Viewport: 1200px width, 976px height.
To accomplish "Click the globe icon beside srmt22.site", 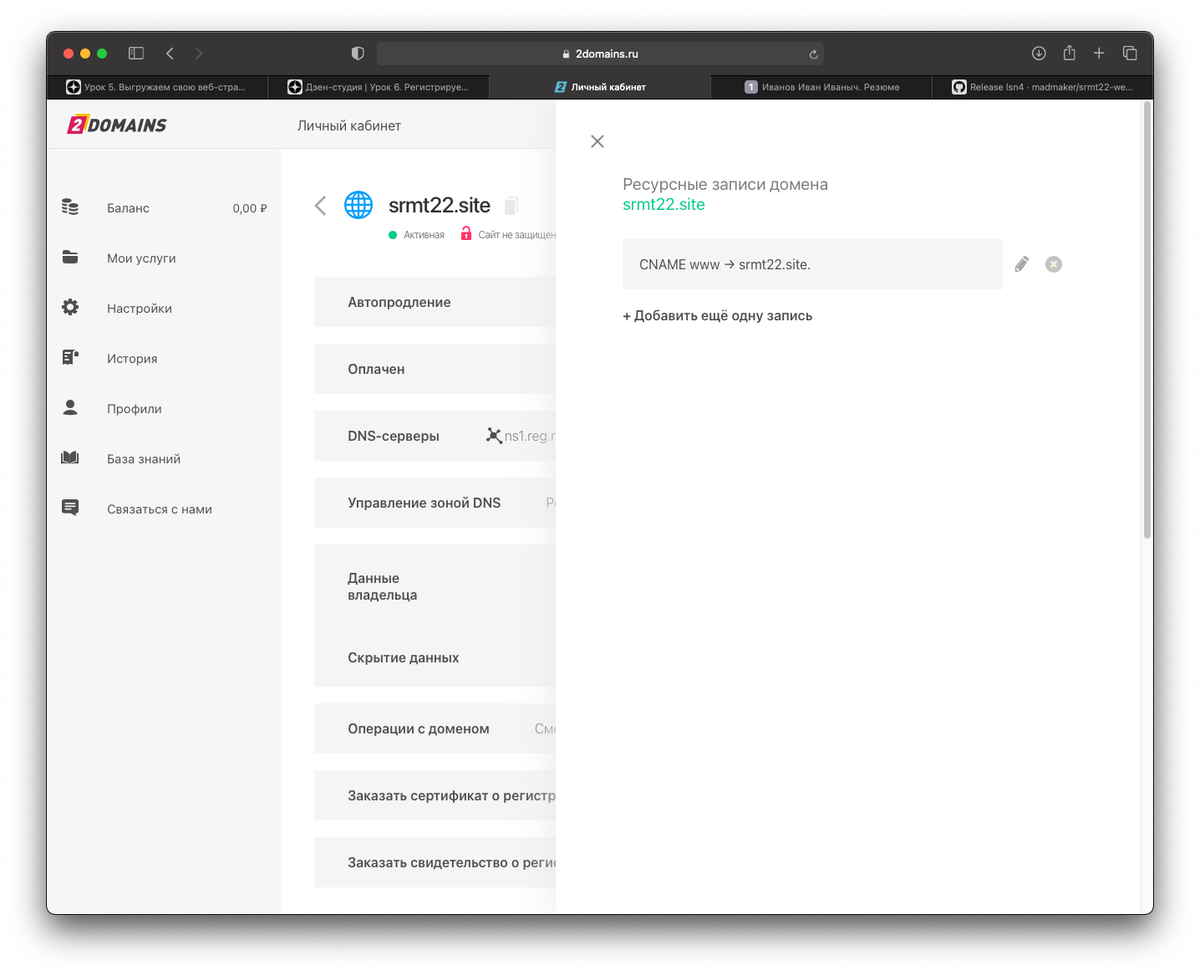I will [x=358, y=205].
